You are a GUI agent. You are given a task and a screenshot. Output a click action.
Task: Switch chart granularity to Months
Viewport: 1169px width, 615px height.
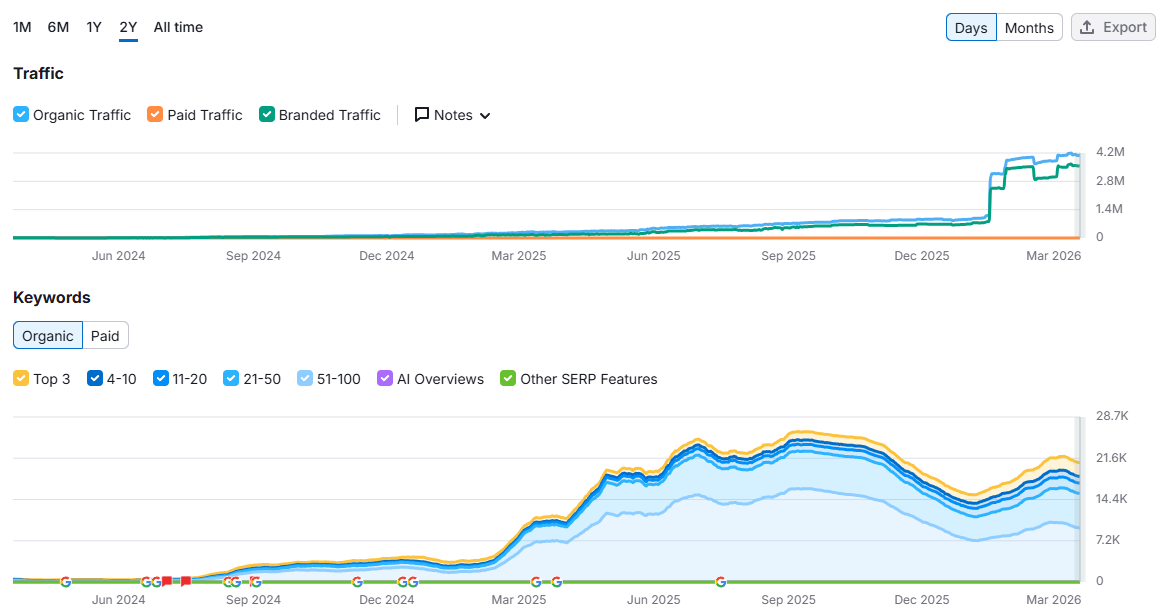(1029, 27)
